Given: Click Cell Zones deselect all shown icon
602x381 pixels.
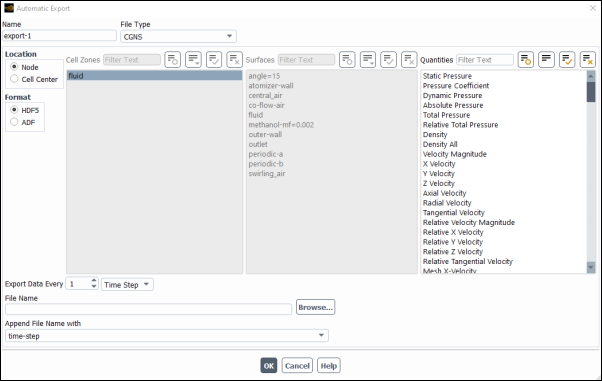Looking at the screenshot, I should pos(235,60).
